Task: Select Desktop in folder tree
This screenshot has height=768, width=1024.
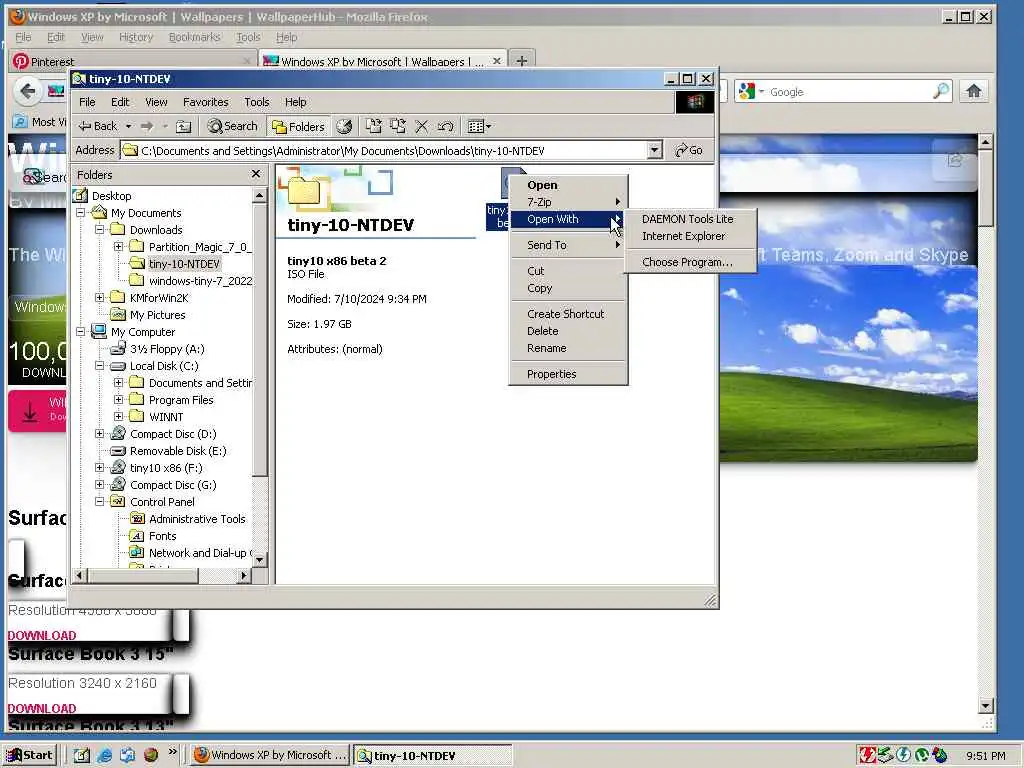Action: click(x=111, y=196)
